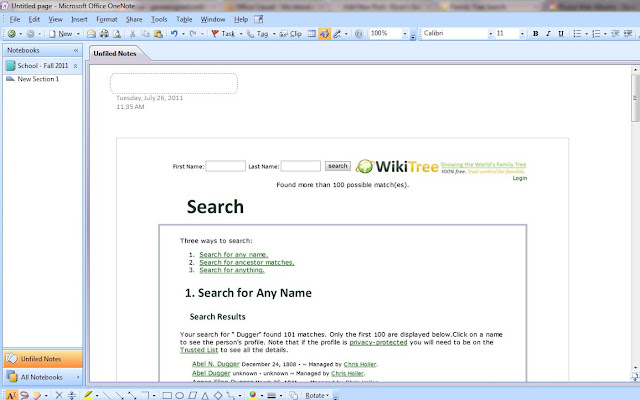Viewport: 640px width, 400px height.
Task: Click the Print Preview icon
Action: point(117,34)
